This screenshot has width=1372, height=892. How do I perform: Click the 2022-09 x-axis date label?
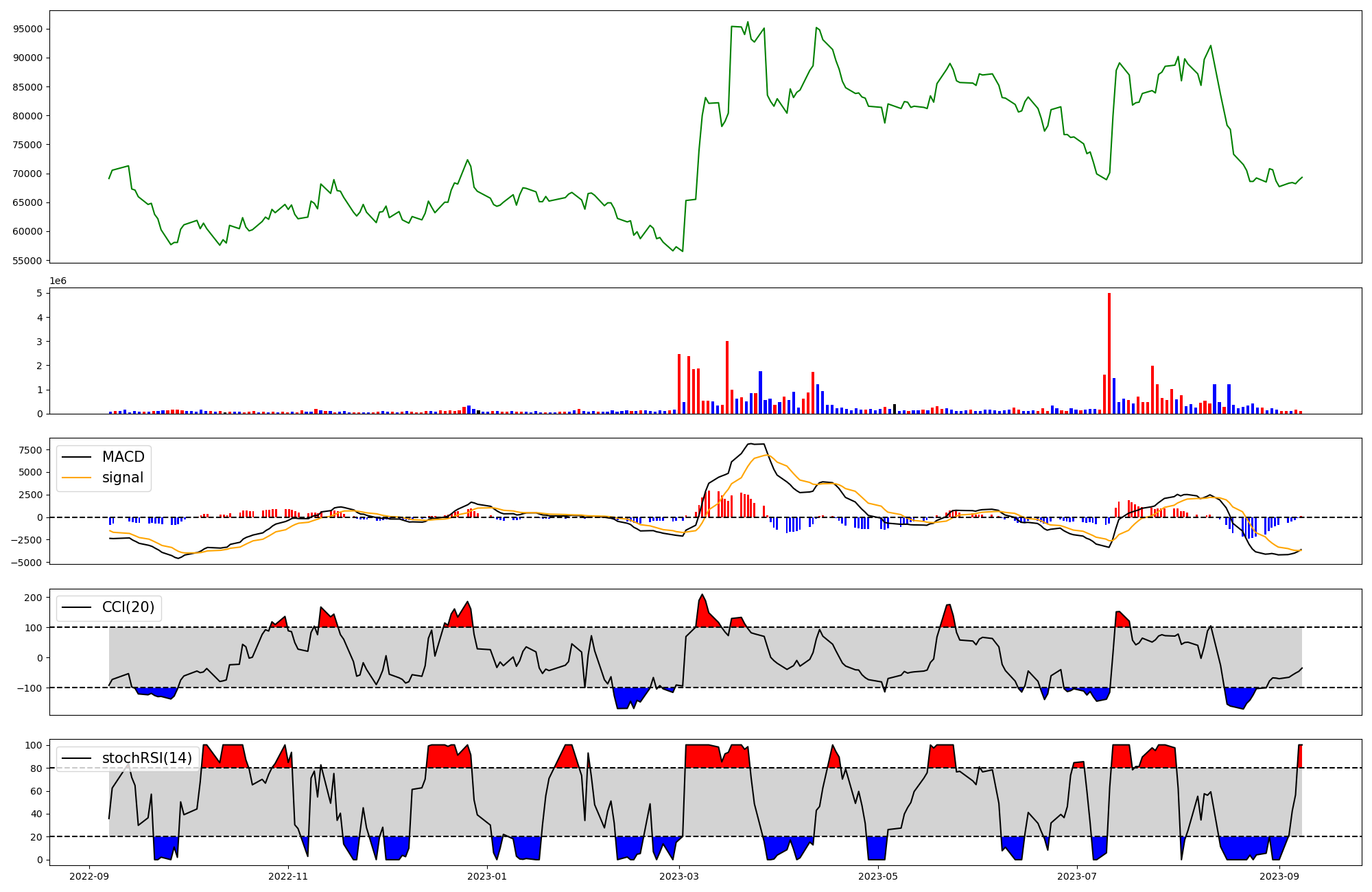coord(89,876)
